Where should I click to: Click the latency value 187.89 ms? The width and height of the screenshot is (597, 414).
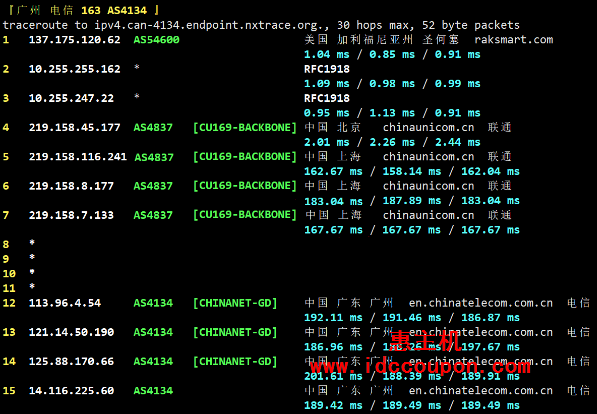coord(412,201)
